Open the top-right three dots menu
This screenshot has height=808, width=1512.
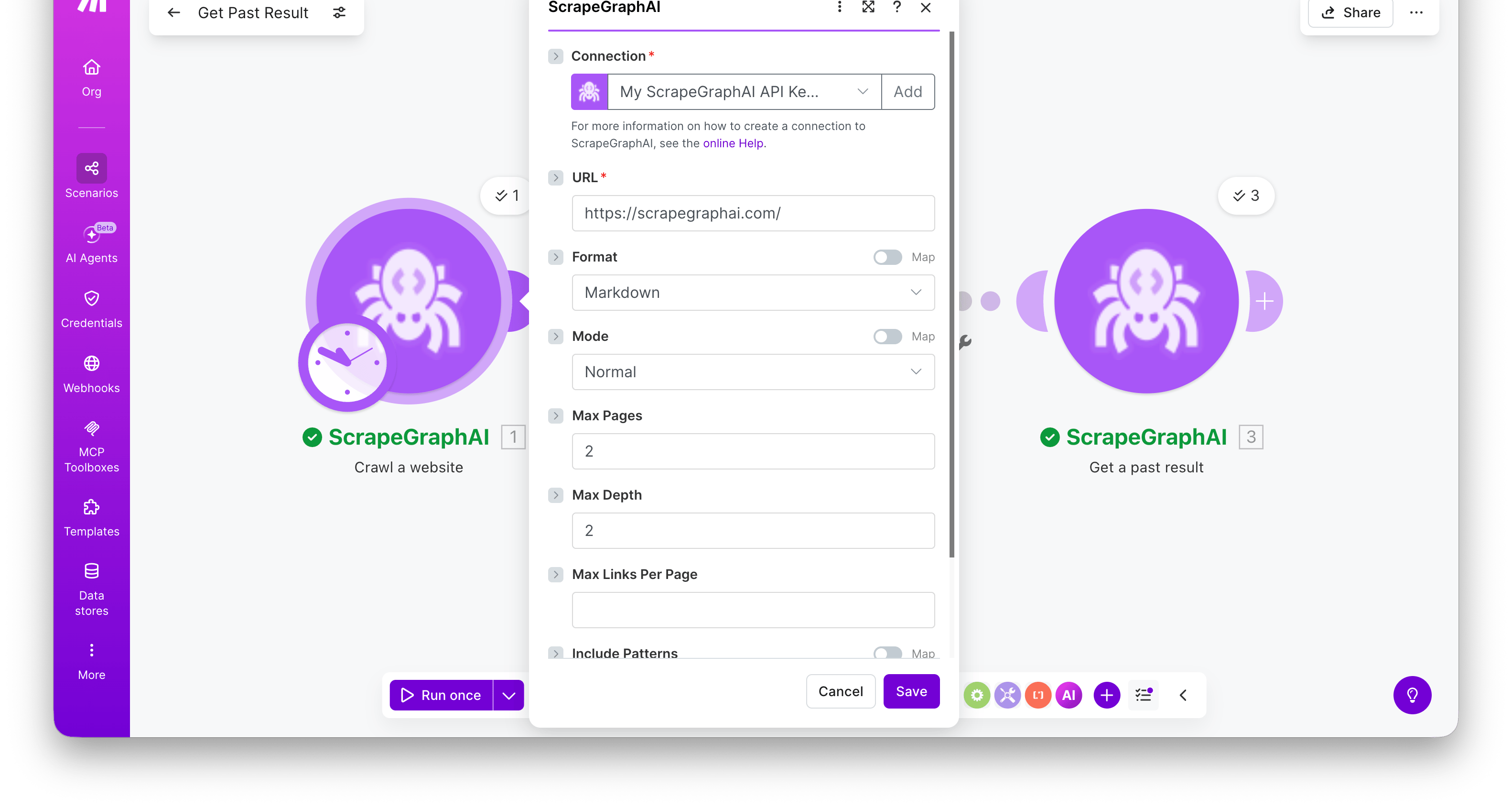(1416, 12)
